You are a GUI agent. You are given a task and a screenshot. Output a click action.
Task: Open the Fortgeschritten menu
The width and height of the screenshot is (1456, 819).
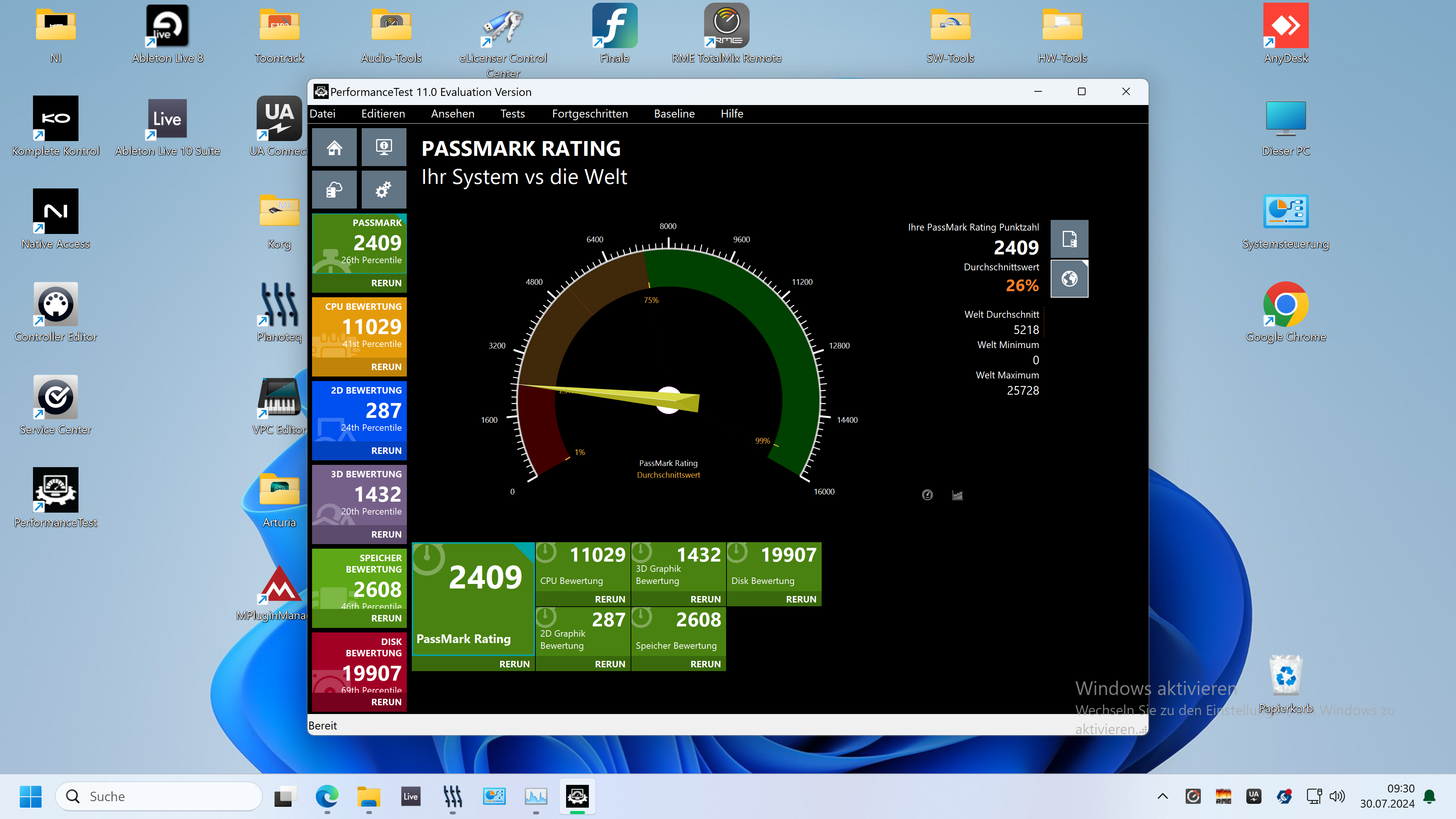point(590,114)
